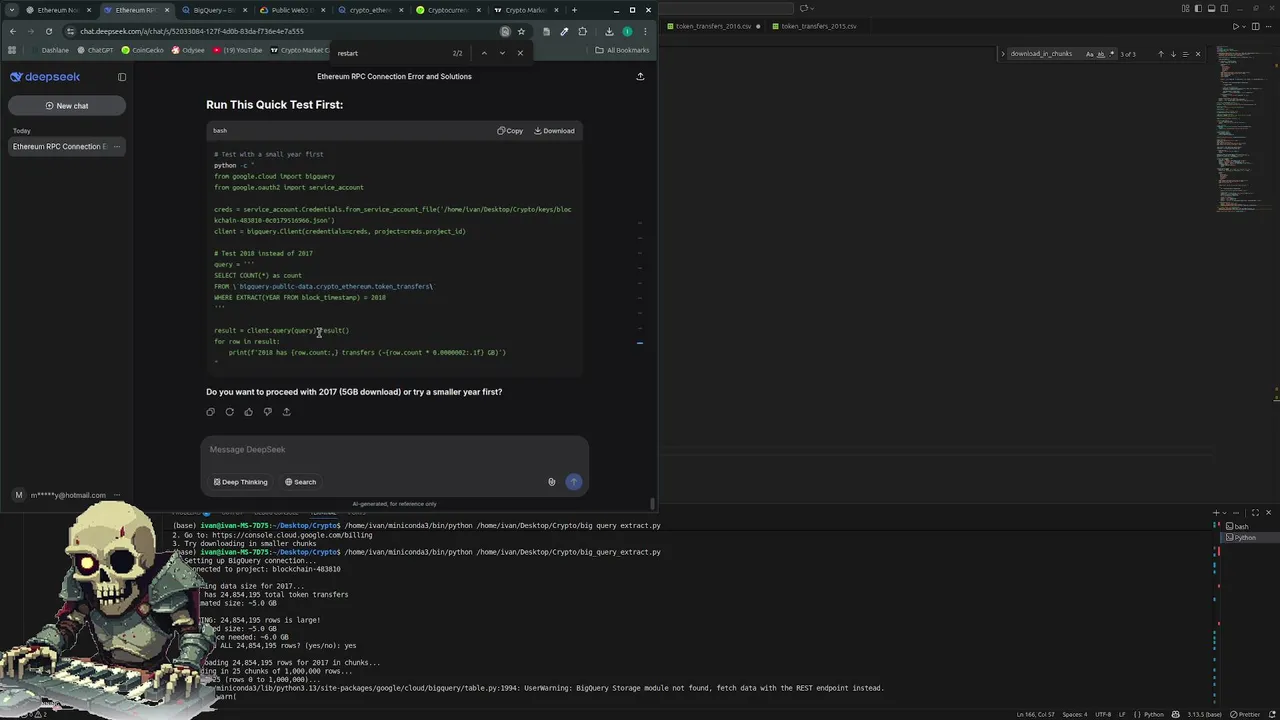The image size is (1280, 720).
Task: Bookmark this page with the star
Action: pos(521,31)
